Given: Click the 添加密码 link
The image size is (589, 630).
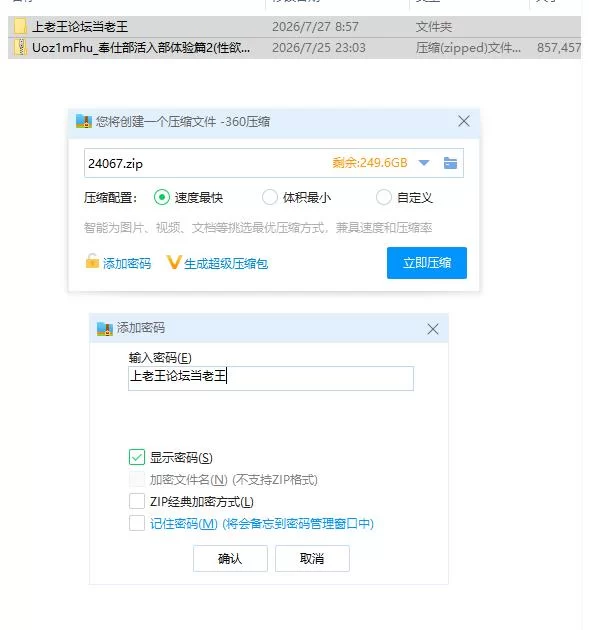Looking at the screenshot, I should (127, 264).
